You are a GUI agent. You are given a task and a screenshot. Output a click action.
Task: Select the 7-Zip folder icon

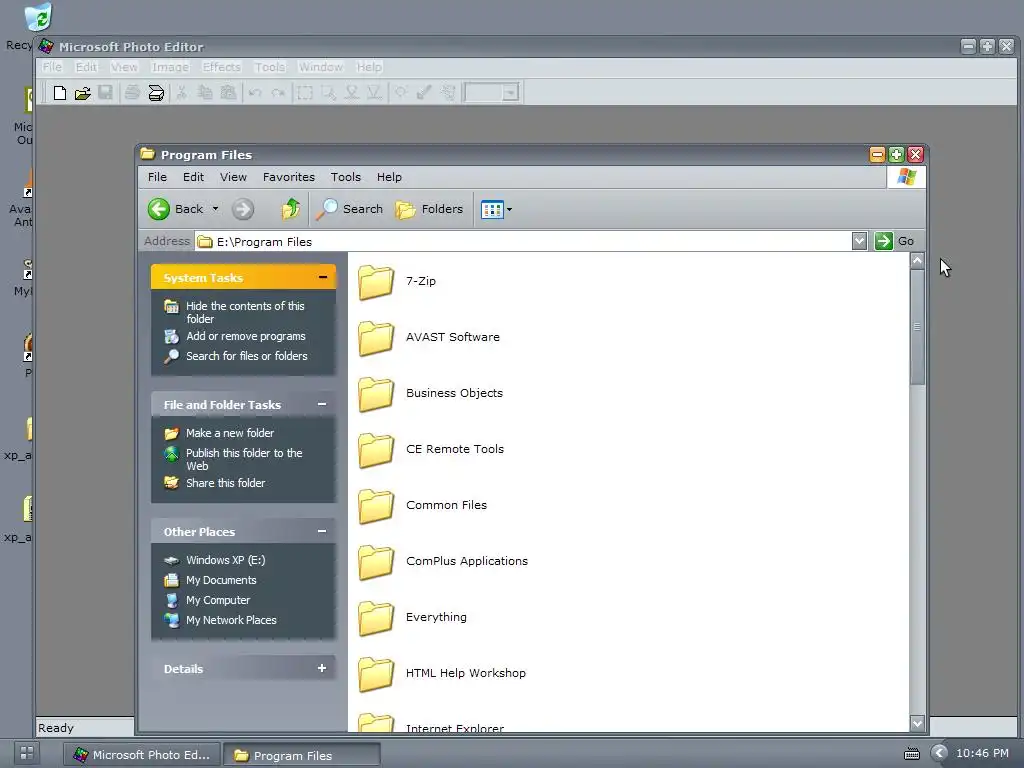pos(376,281)
